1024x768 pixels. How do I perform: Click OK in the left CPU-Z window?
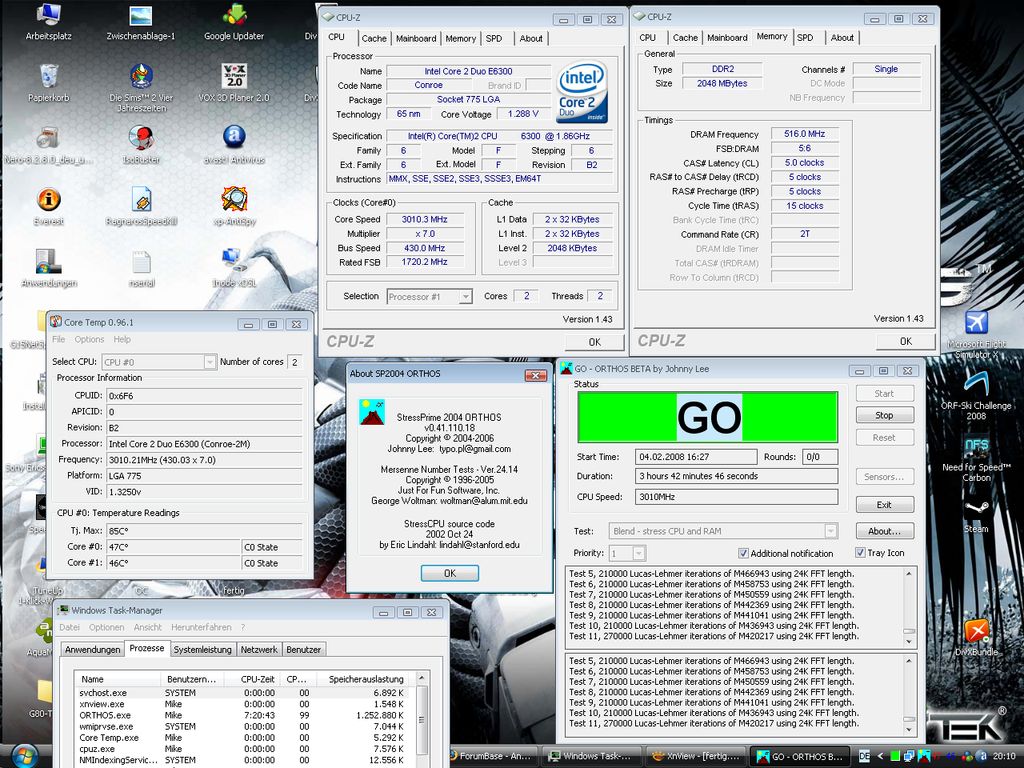[594, 342]
